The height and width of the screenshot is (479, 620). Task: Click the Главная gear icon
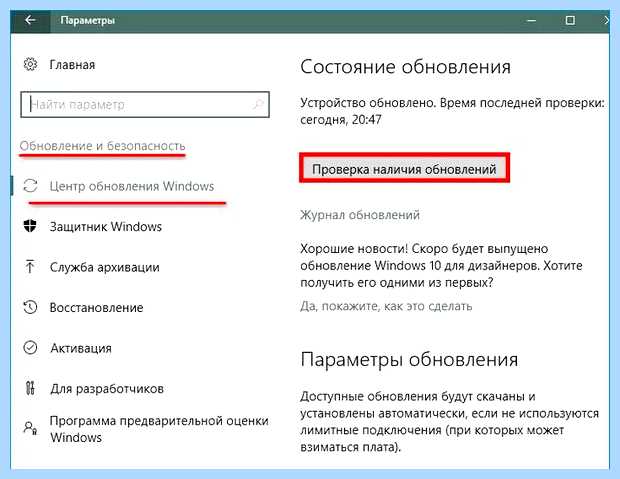pos(30,64)
